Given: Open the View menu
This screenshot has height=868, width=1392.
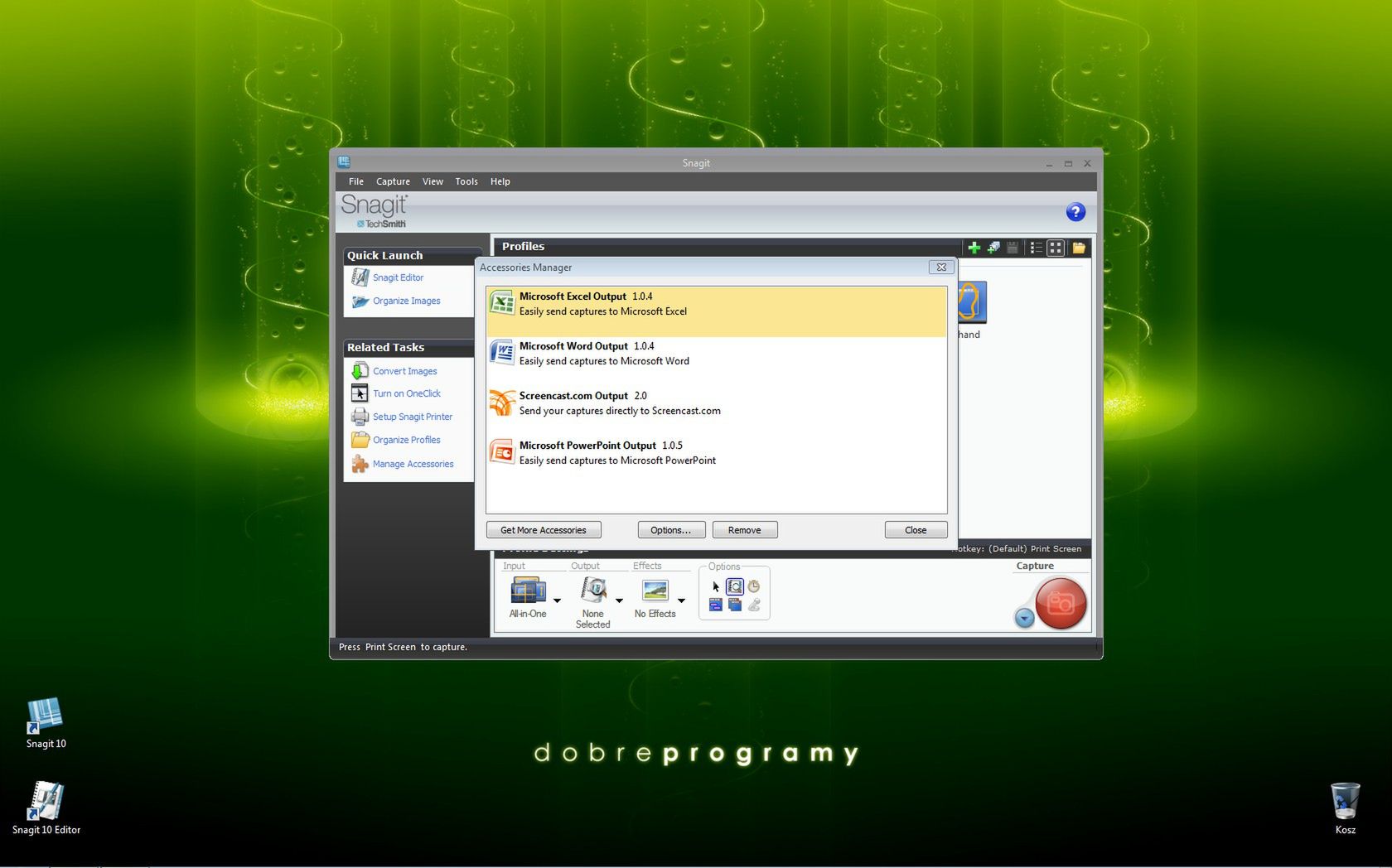Looking at the screenshot, I should tap(433, 181).
